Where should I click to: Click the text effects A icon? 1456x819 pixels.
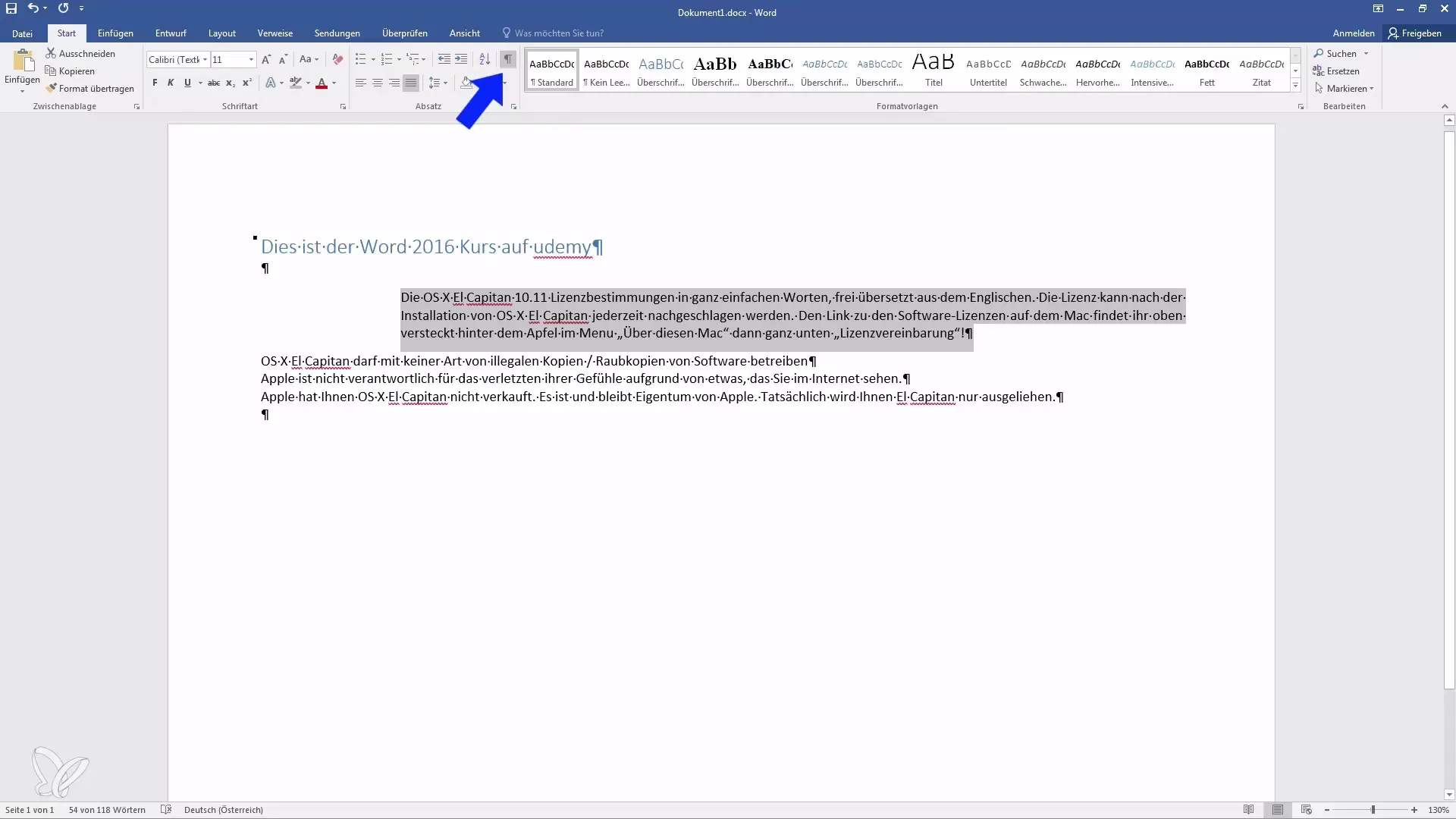(271, 83)
